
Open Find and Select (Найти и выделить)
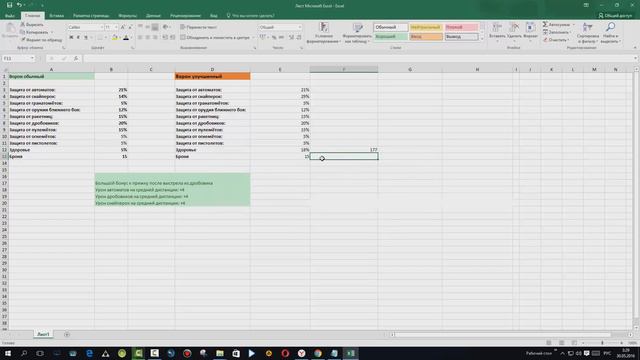(611, 33)
